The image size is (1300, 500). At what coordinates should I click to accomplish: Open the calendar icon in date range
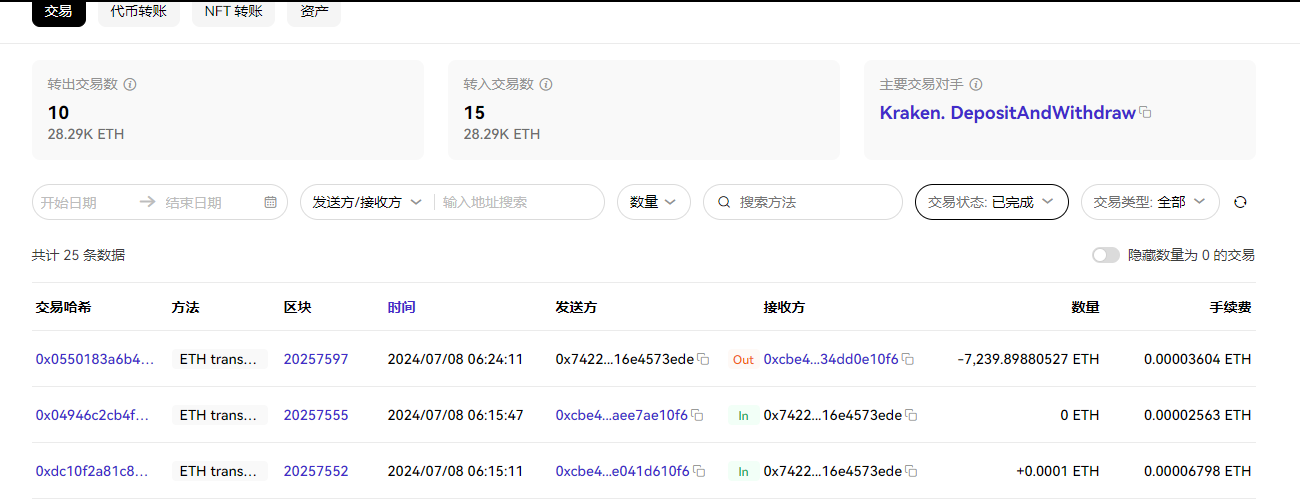[270, 202]
